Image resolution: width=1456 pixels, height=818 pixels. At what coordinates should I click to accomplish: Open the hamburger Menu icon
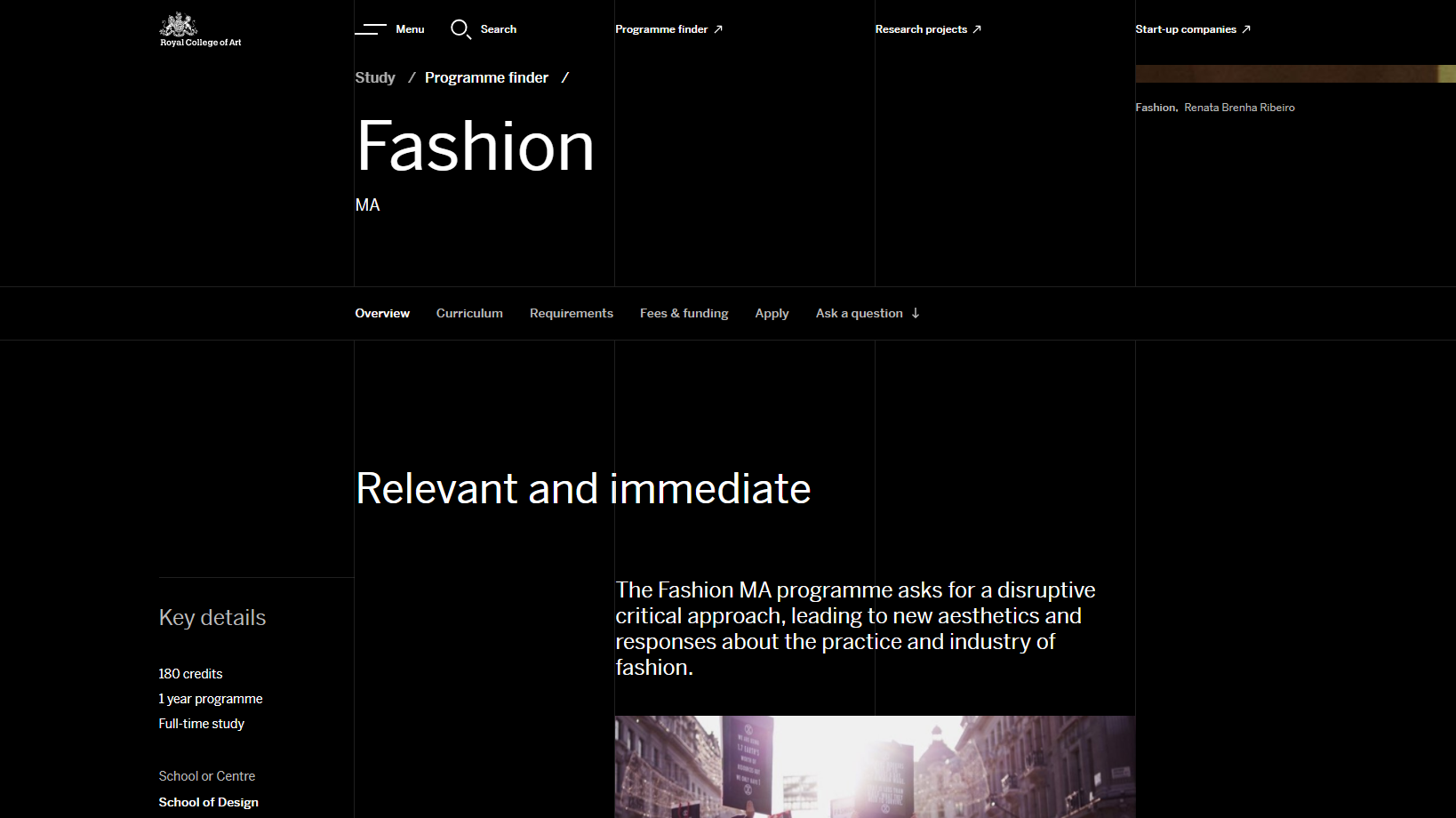(x=371, y=29)
